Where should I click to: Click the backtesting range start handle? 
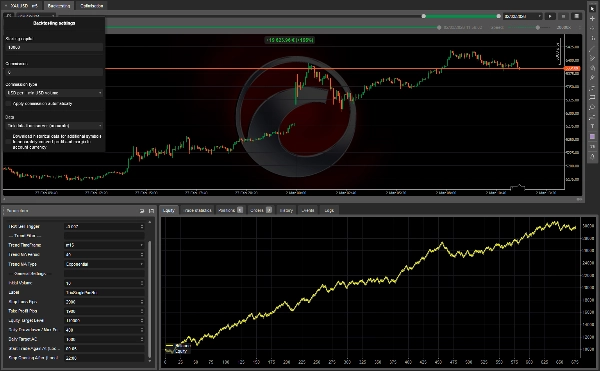click(x=424, y=16)
